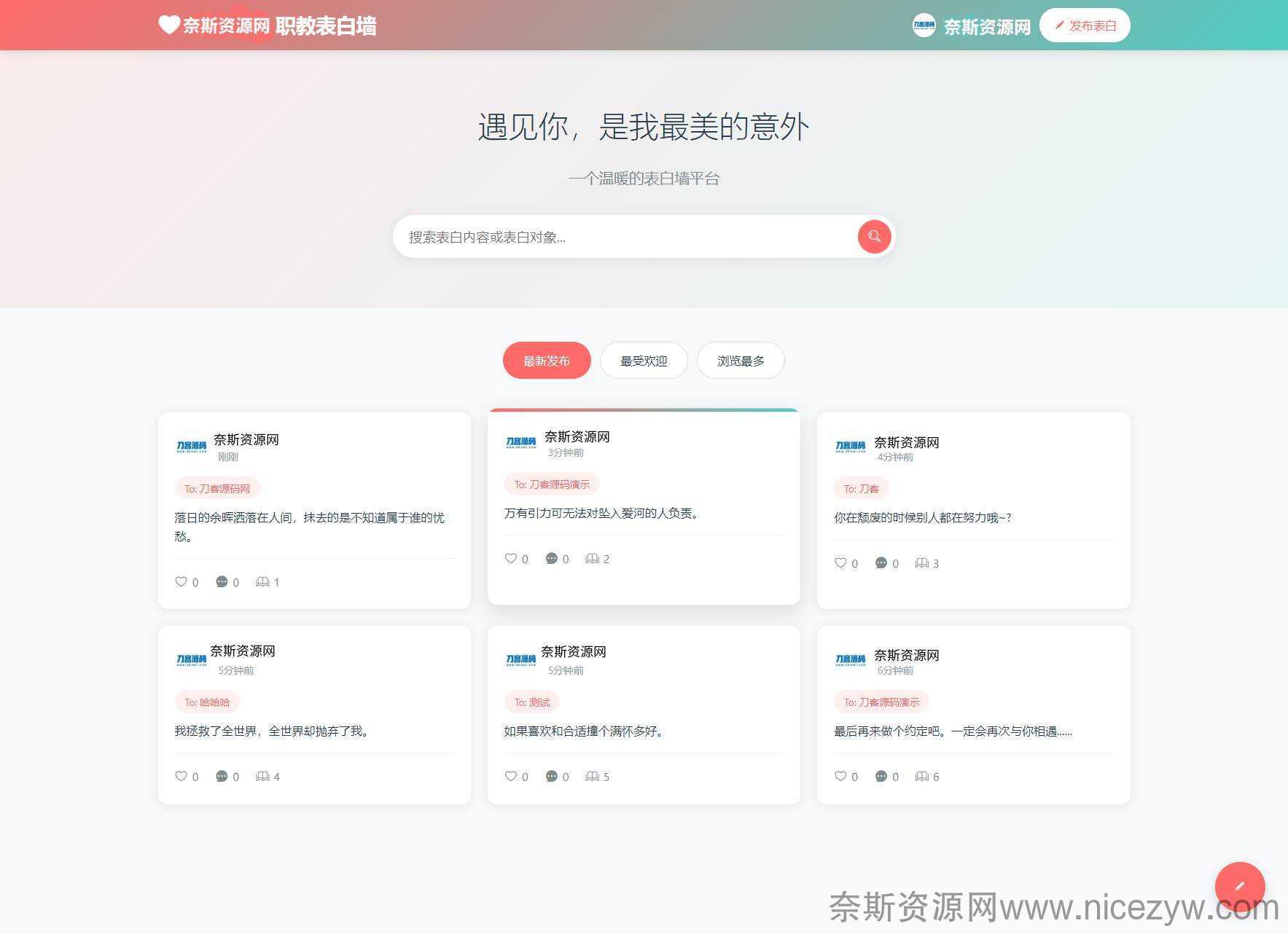
Task: Like the 你在颓废的时候 post
Action: [x=840, y=562]
